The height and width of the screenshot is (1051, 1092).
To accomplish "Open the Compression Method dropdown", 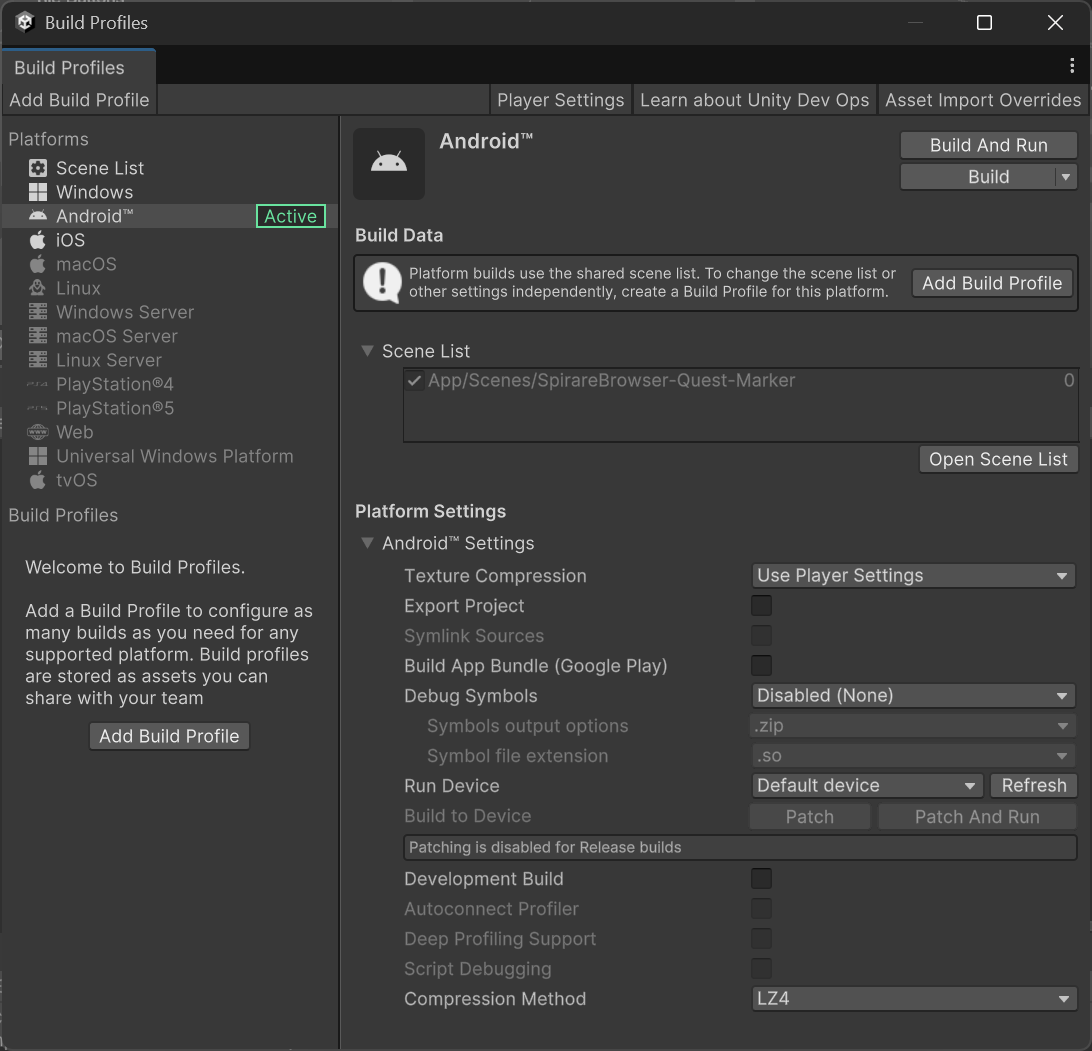I will click(x=914, y=998).
